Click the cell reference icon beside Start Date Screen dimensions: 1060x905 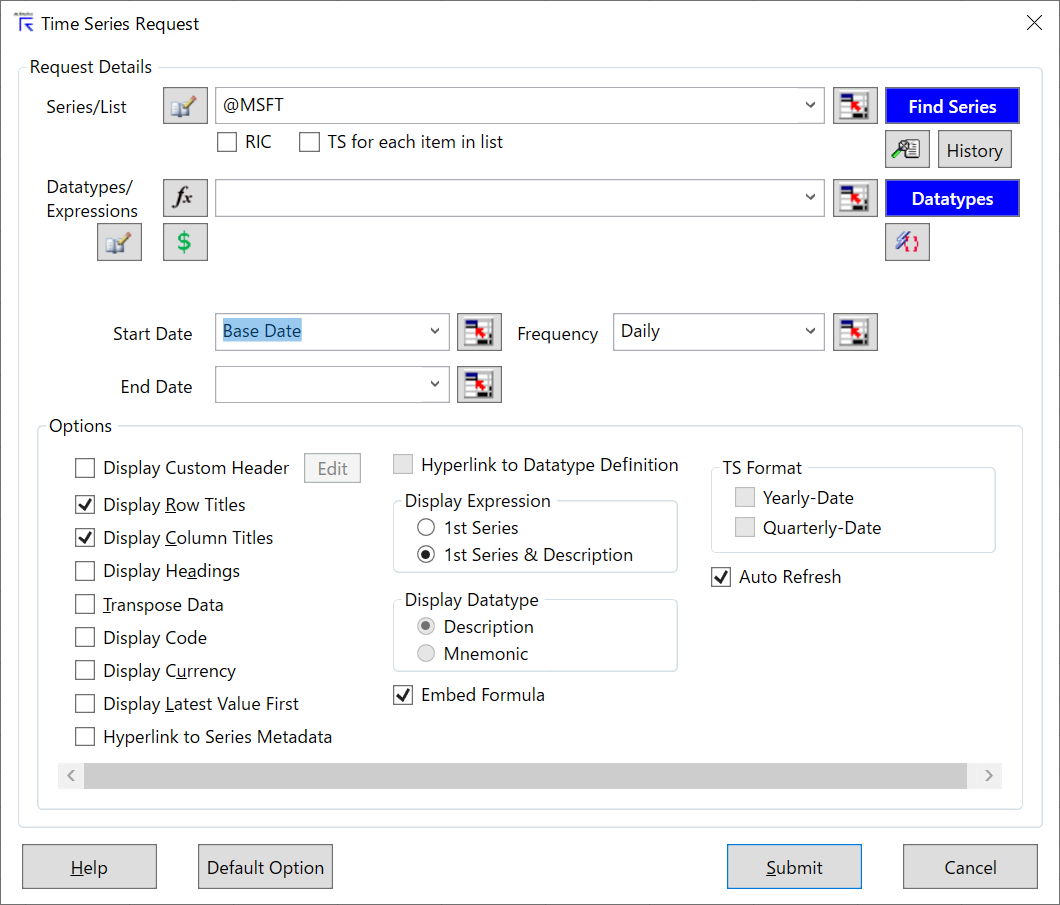(x=479, y=332)
